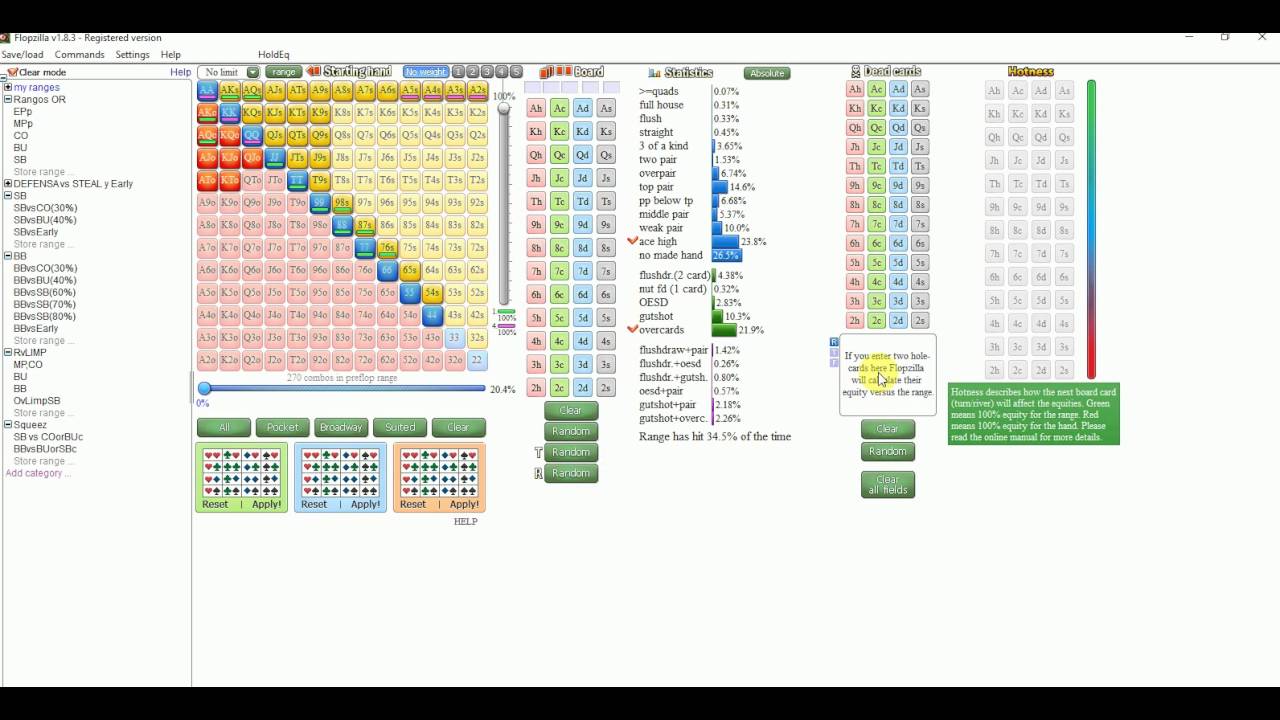
Task: Open the Commands menu
Action: click(x=79, y=55)
